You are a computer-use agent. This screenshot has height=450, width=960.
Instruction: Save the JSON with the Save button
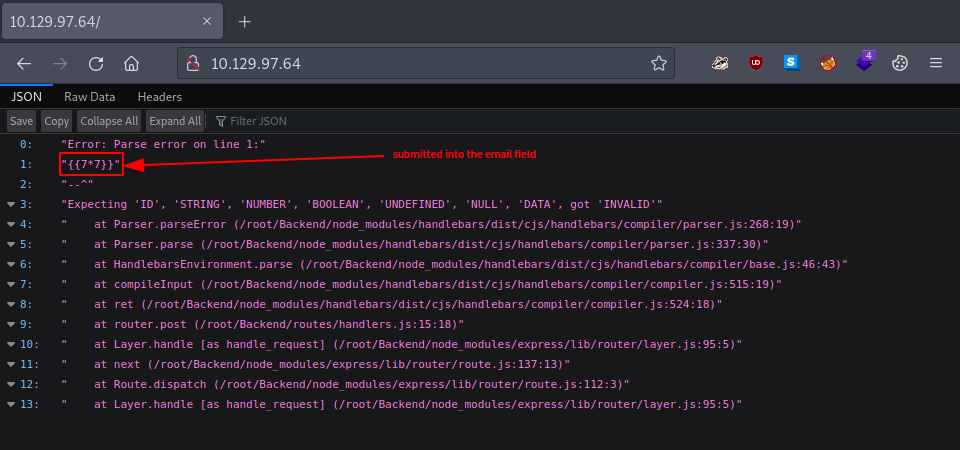tap(22, 121)
